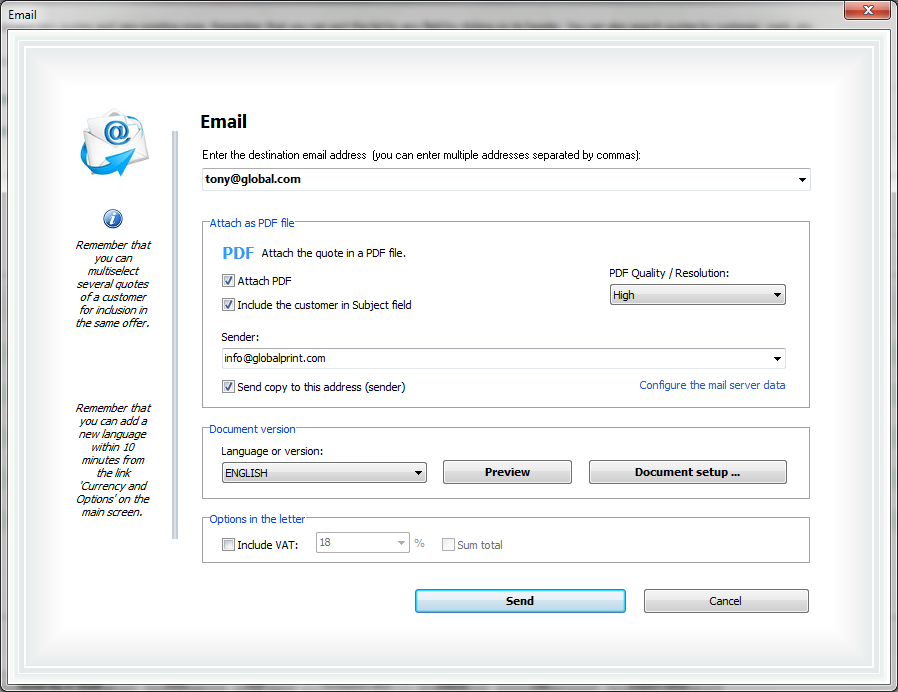Open Document setup dialog
Image resolution: width=898 pixels, height=692 pixels.
[688, 472]
